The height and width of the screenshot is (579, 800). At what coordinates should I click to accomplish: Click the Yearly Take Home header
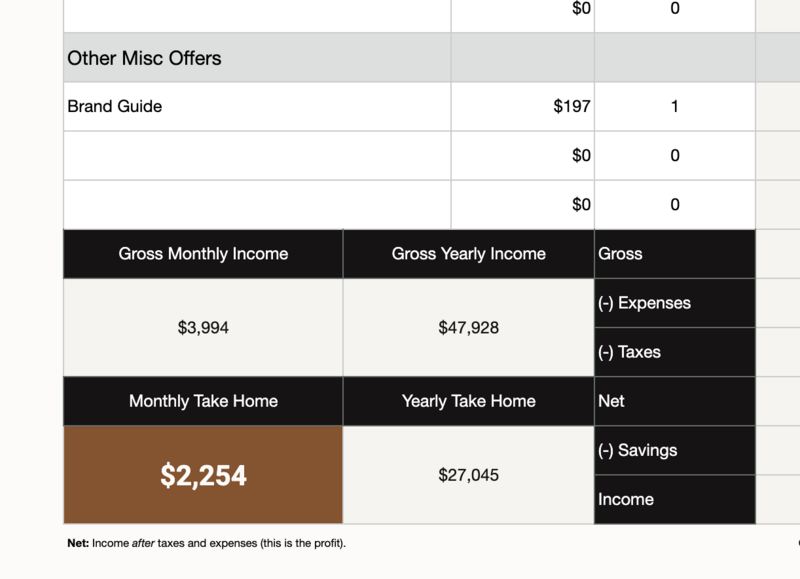pyautogui.click(x=468, y=401)
